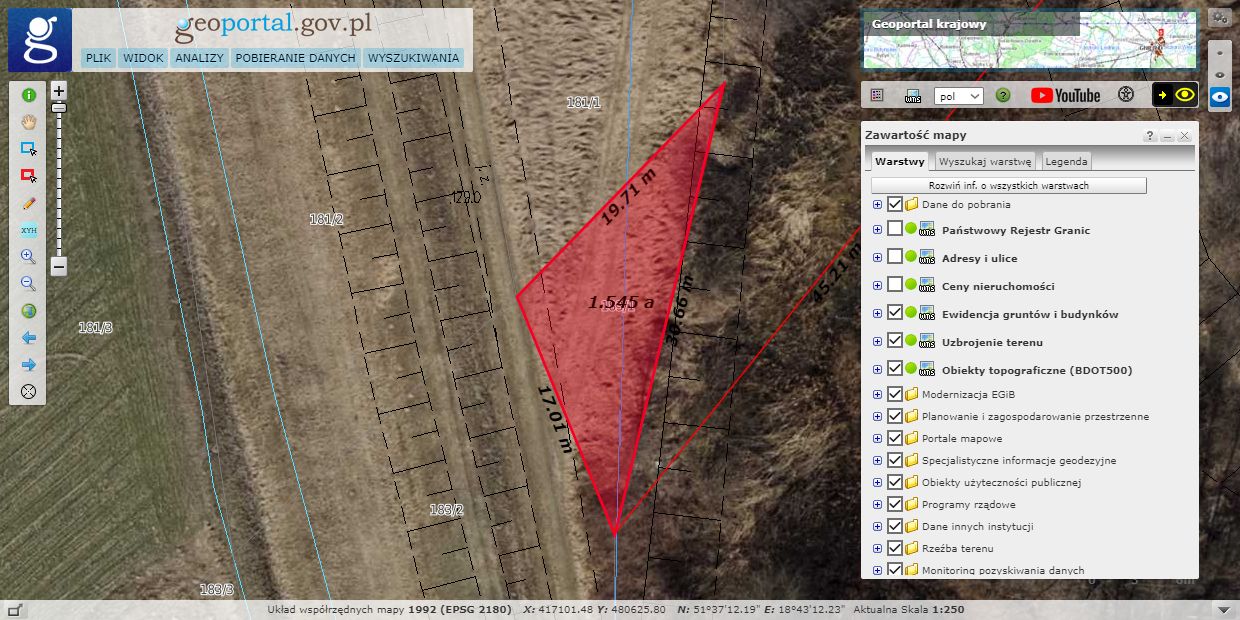1240x620 pixels.
Task: Show full map extent with globe icon
Action: (x=28, y=311)
